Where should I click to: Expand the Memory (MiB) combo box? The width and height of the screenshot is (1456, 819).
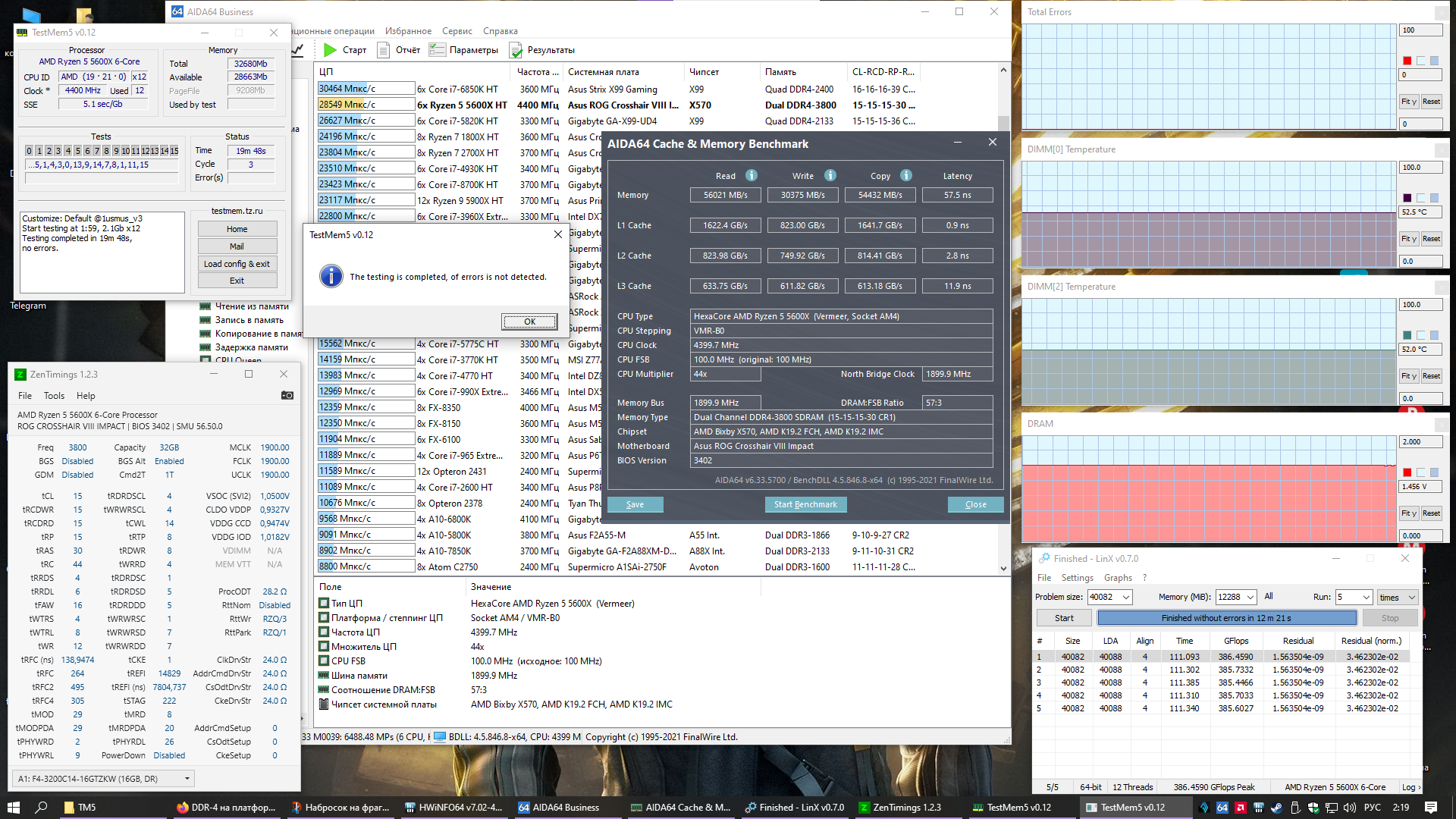pos(1250,597)
